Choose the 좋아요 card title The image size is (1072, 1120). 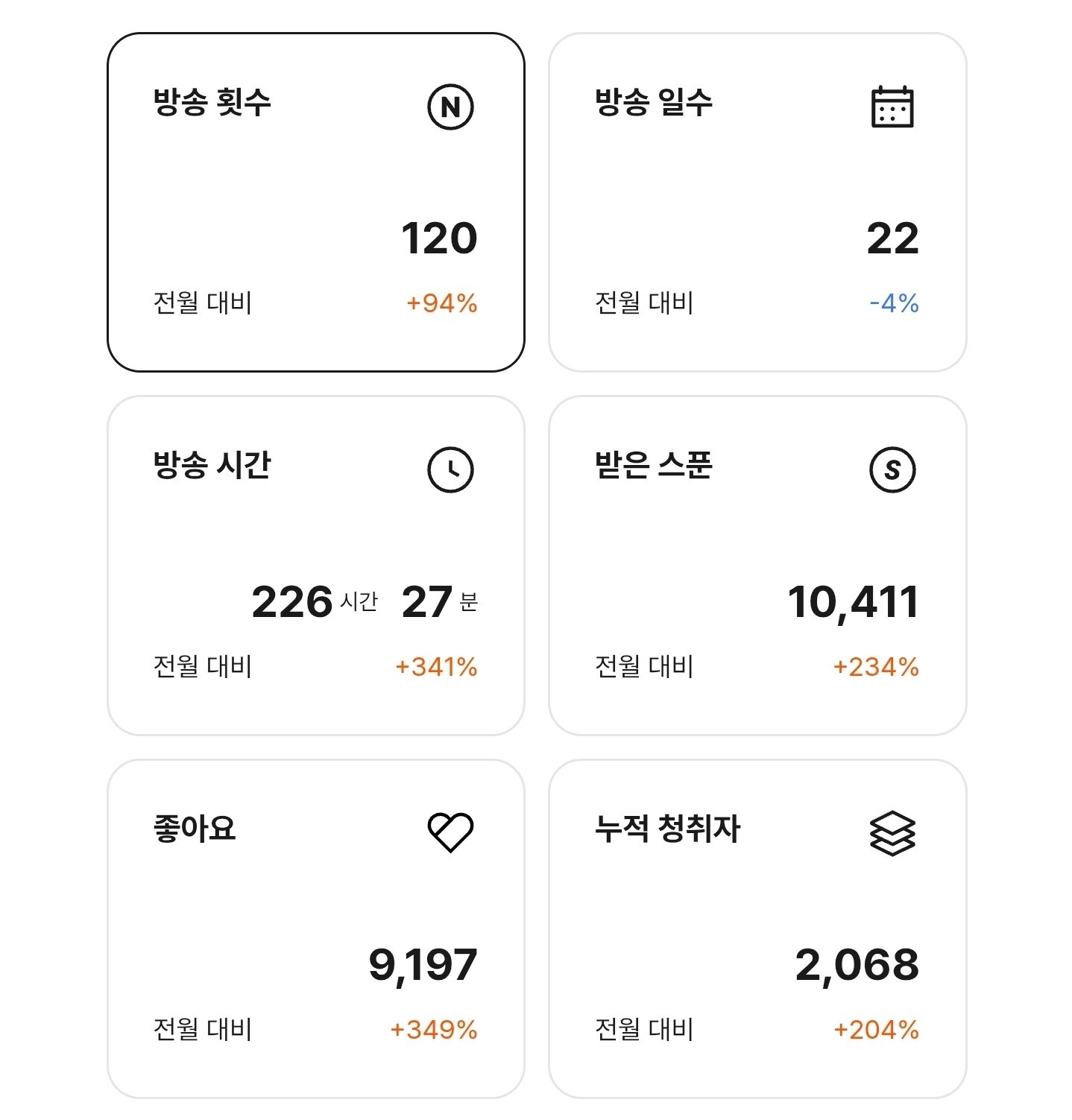pos(194,828)
